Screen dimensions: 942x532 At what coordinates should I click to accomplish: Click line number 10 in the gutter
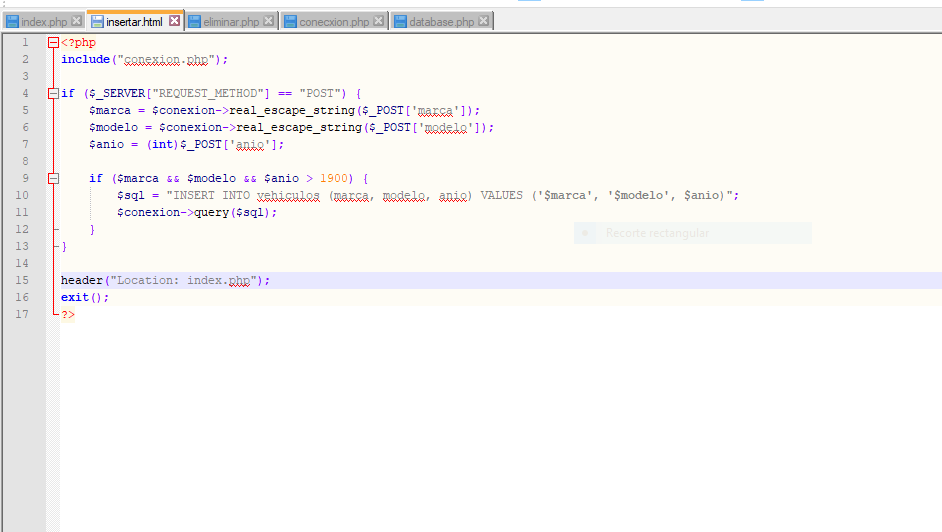click(x=22, y=196)
